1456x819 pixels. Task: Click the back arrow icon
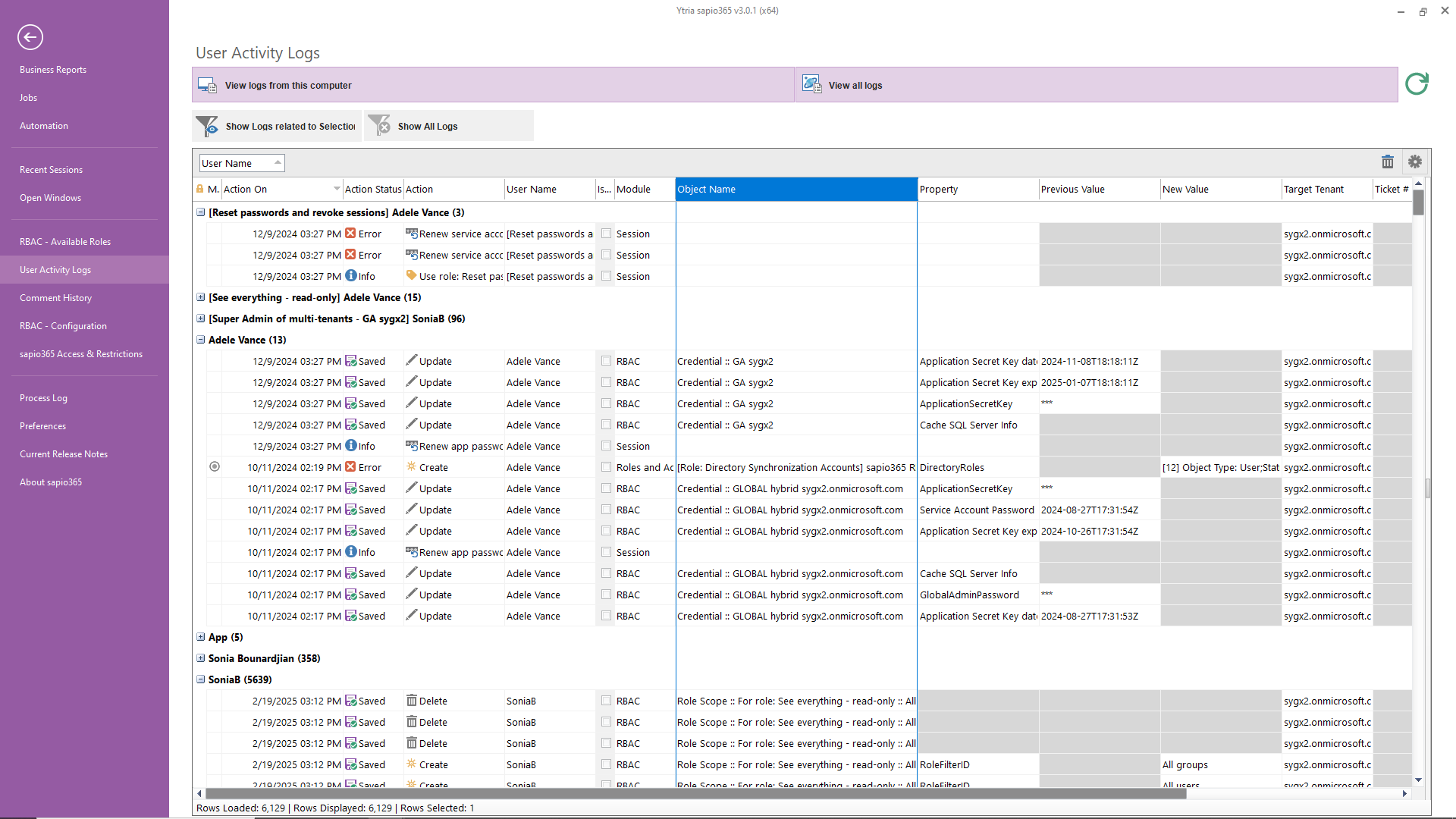30,36
